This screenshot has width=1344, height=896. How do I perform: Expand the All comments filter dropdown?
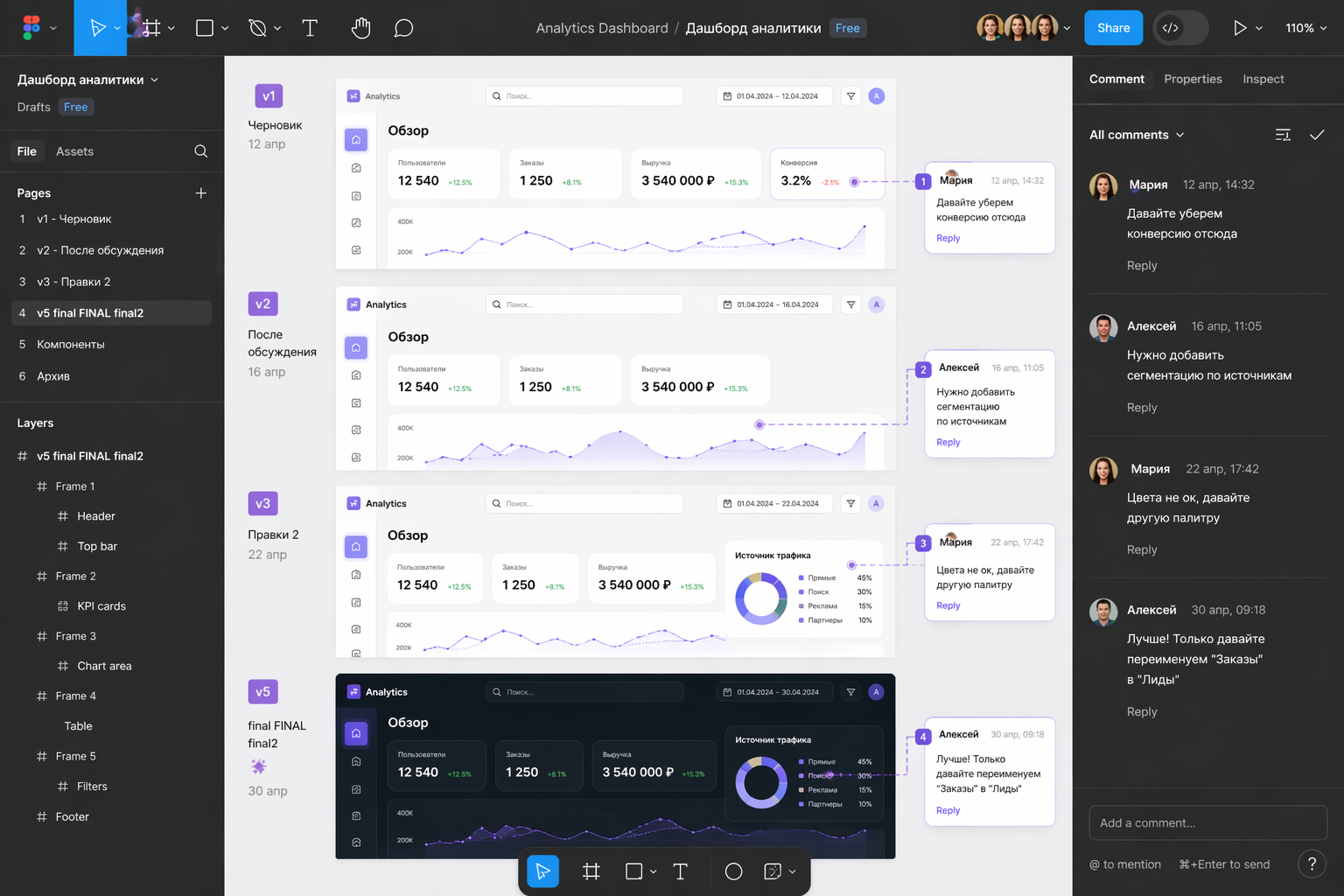coord(1137,135)
